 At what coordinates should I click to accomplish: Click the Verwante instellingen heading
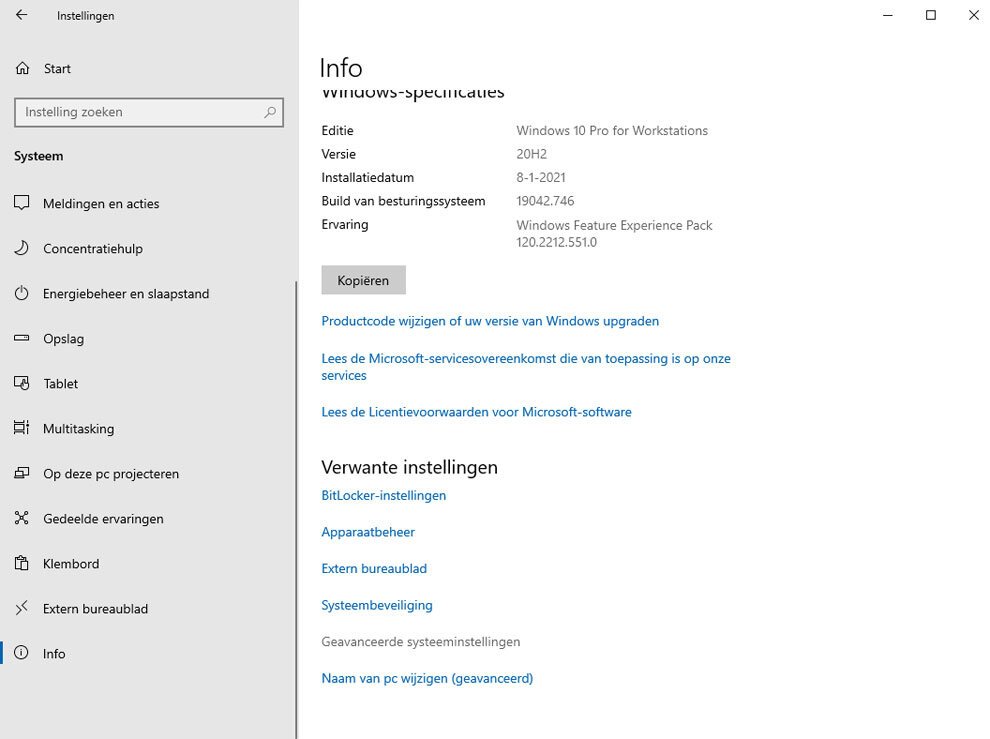pyautogui.click(x=409, y=467)
